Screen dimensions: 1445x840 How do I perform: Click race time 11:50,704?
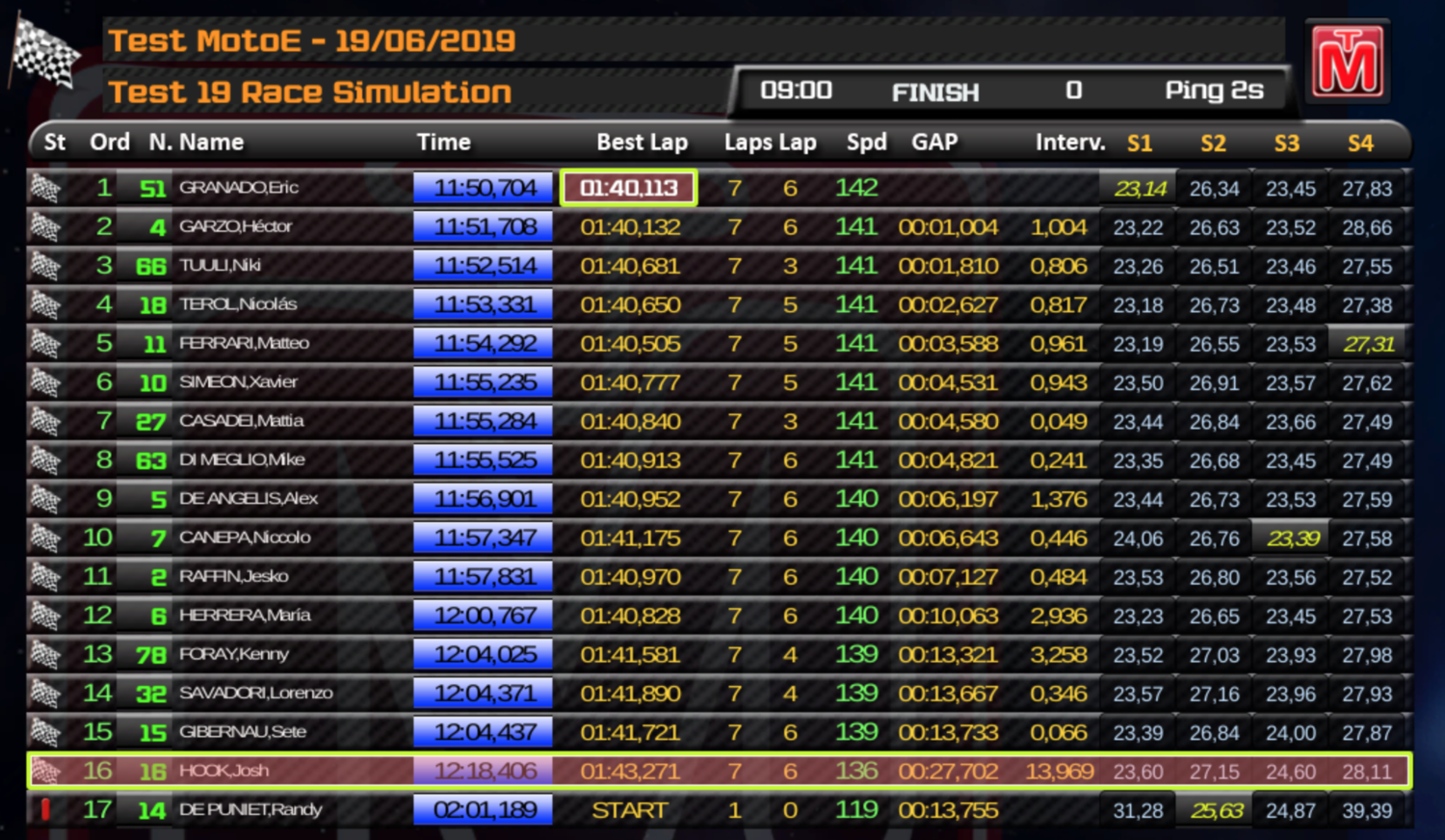(484, 188)
